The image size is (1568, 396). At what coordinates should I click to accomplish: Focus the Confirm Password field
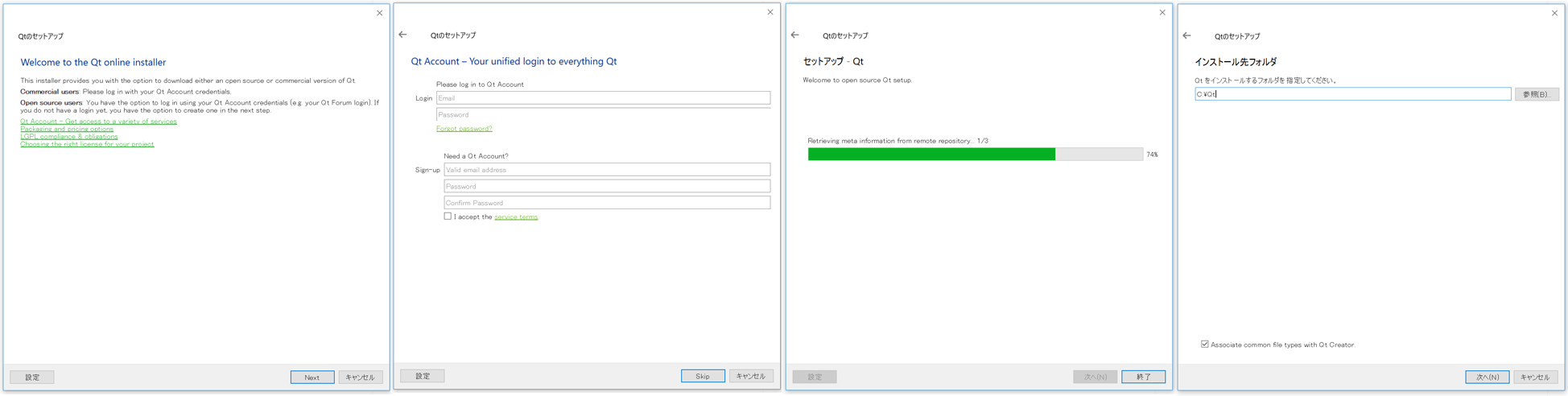click(607, 203)
